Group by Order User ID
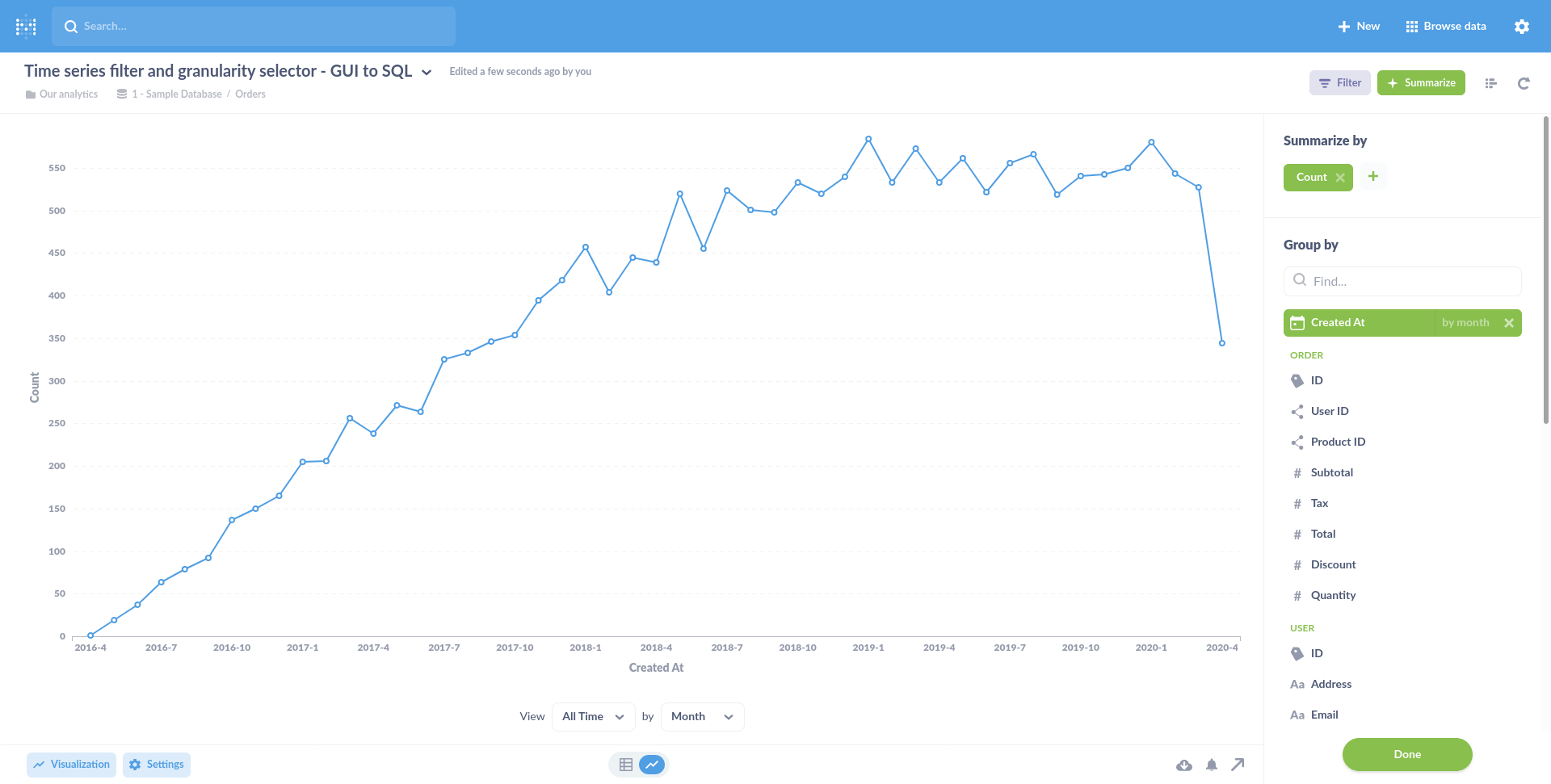This screenshot has height=784, width=1551. [1402, 411]
